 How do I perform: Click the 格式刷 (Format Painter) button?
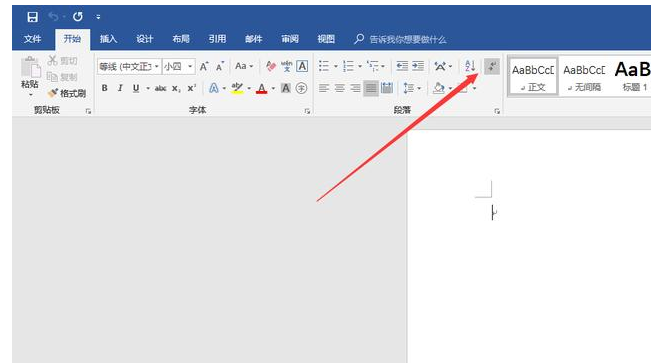coord(67,93)
